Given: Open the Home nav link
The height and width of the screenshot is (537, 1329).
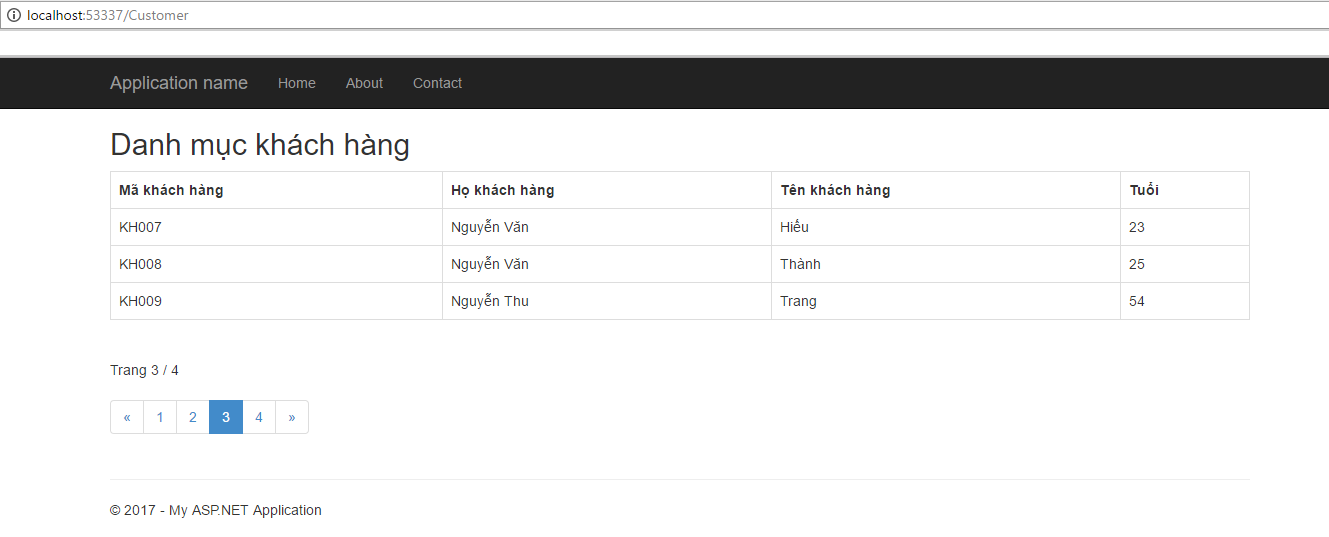Looking at the screenshot, I should [297, 83].
